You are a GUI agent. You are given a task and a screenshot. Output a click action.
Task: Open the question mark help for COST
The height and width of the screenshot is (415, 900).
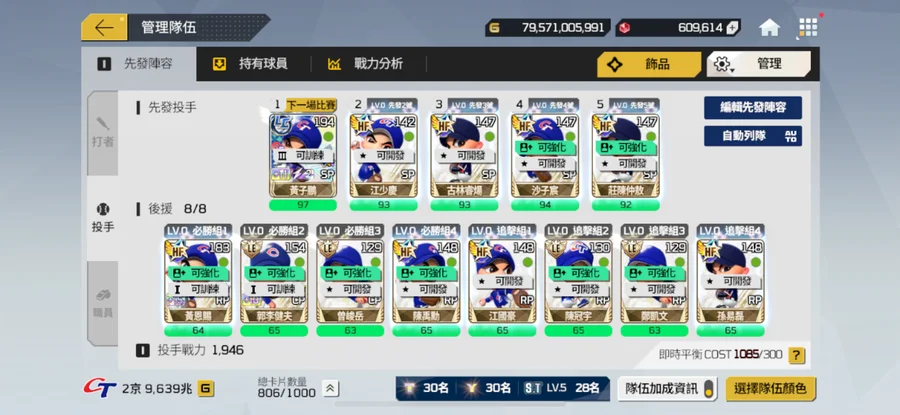point(796,355)
